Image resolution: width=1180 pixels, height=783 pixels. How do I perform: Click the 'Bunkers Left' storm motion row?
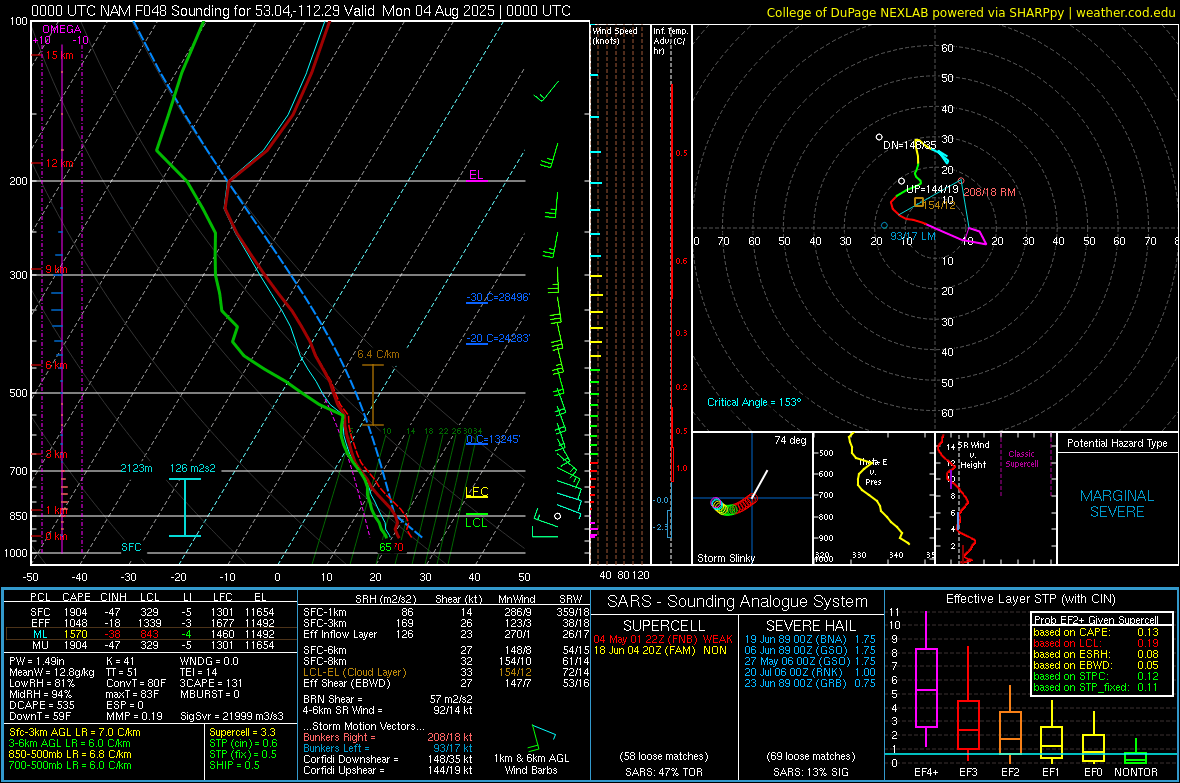(x=388, y=748)
